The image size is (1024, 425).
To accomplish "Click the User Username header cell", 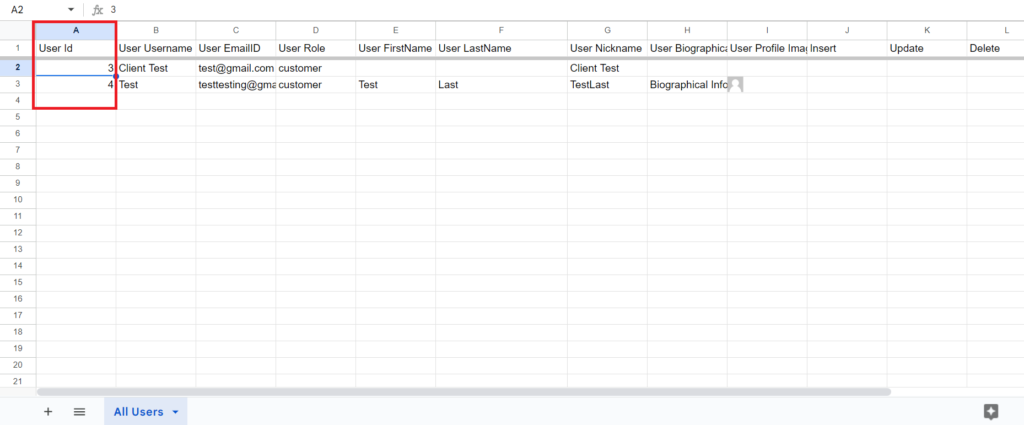I will point(156,48).
